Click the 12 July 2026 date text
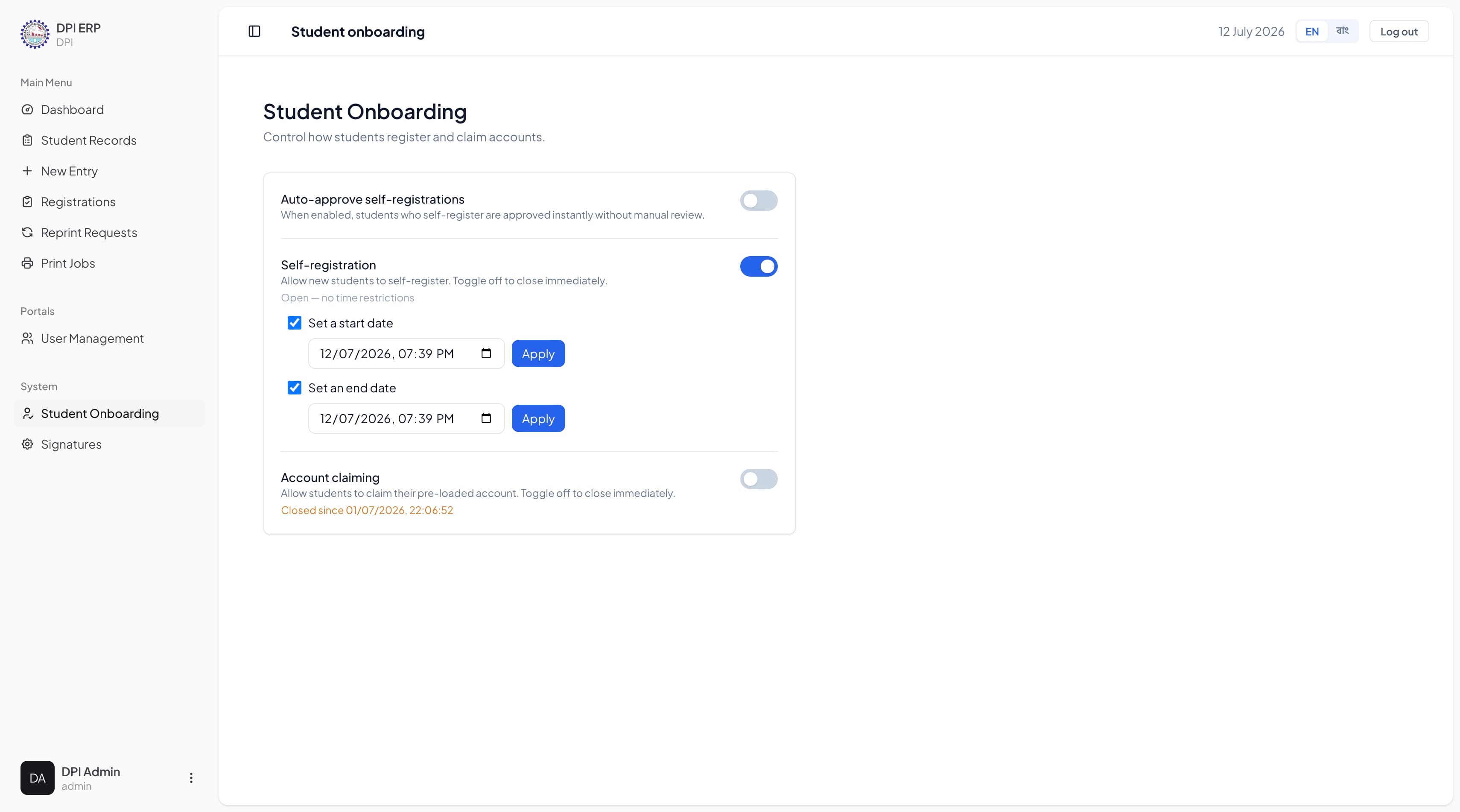 point(1251,31)
